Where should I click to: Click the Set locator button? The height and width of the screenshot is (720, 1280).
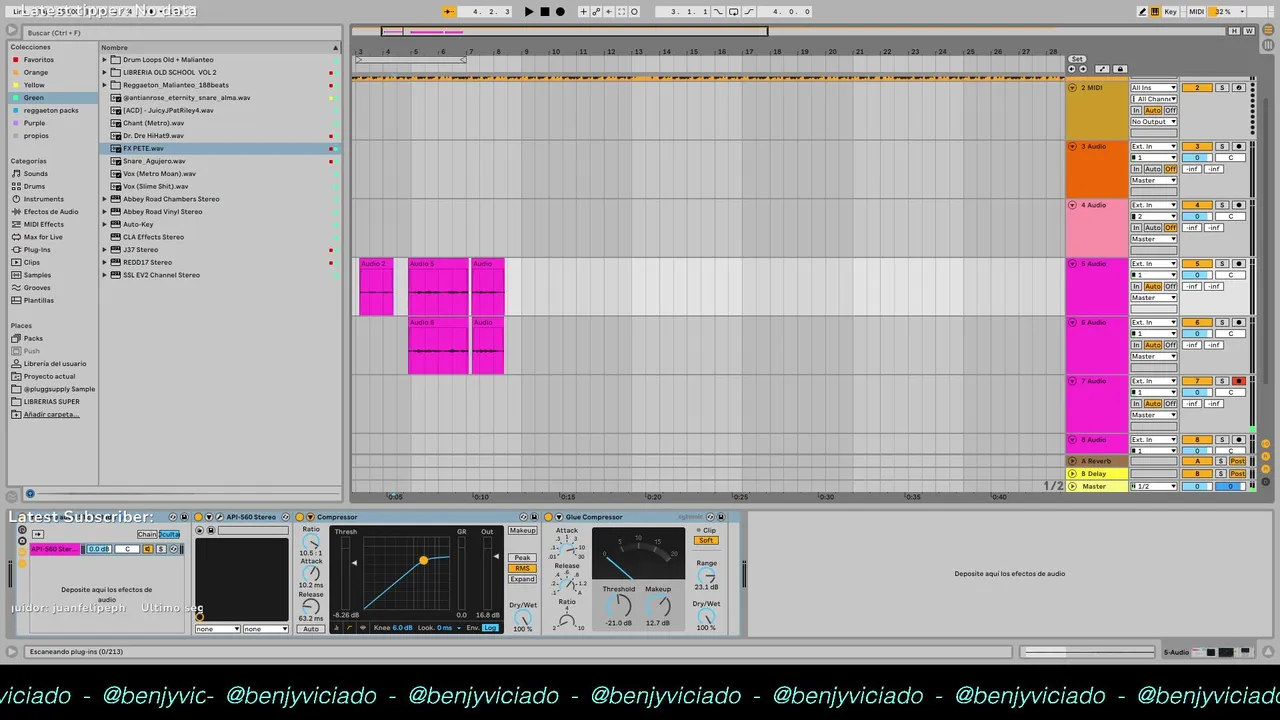(x=1077, y=59)
